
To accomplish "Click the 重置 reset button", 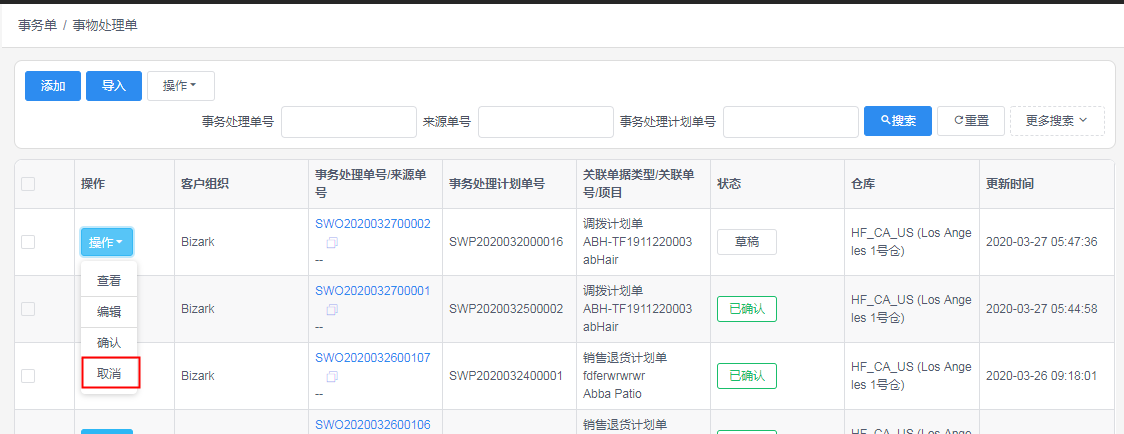I will click(x=971, y=121).
